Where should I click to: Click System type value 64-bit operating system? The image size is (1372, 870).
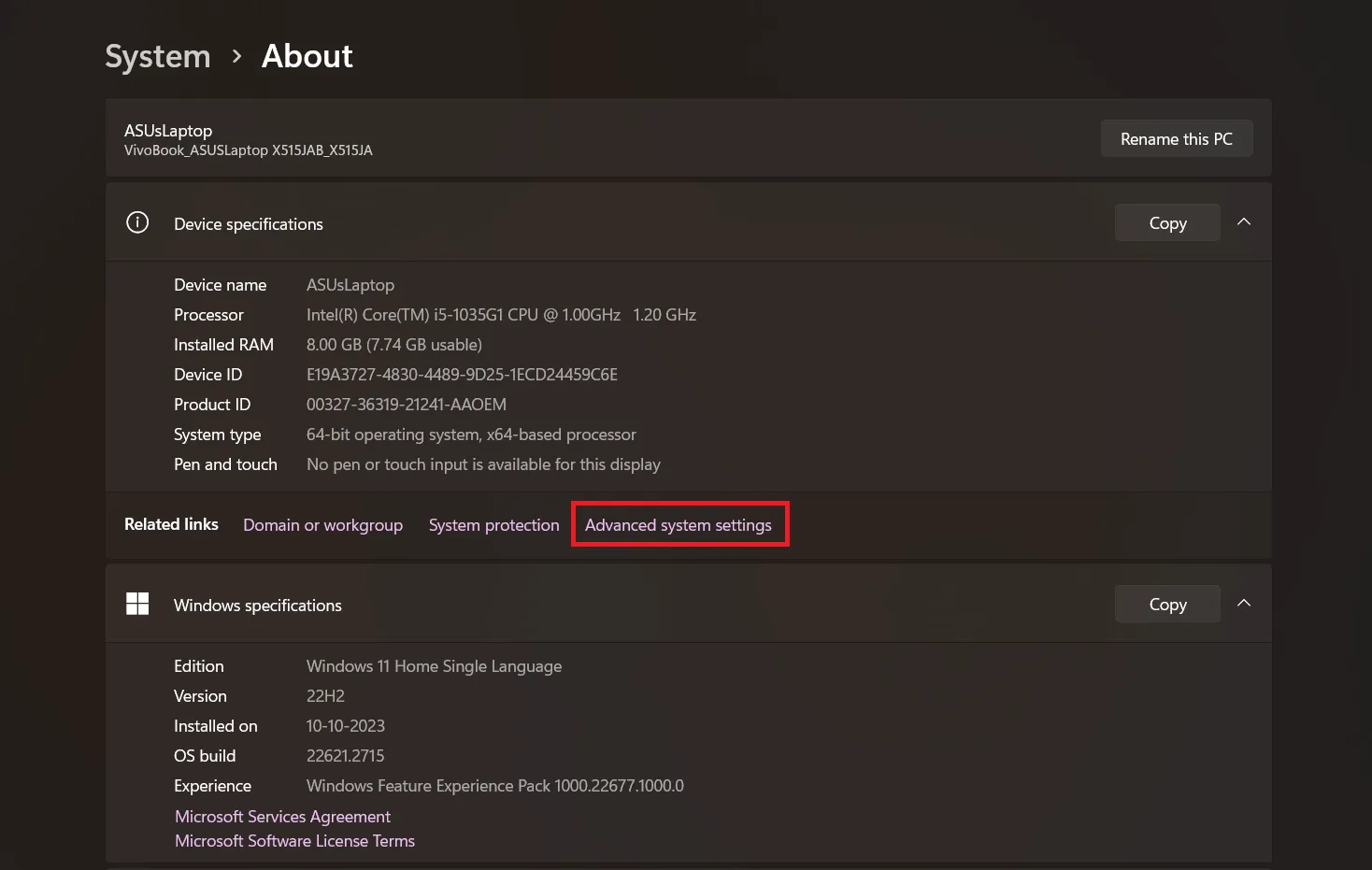tap(471, 435)
